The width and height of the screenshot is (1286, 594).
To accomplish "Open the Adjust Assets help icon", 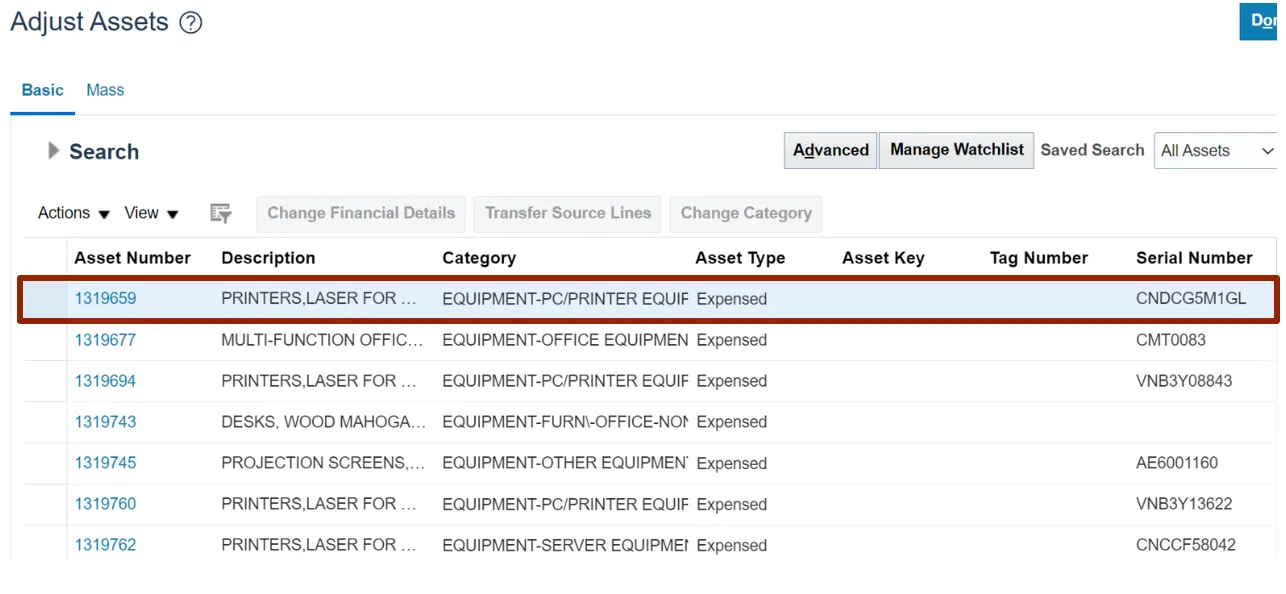I will 190,23.
